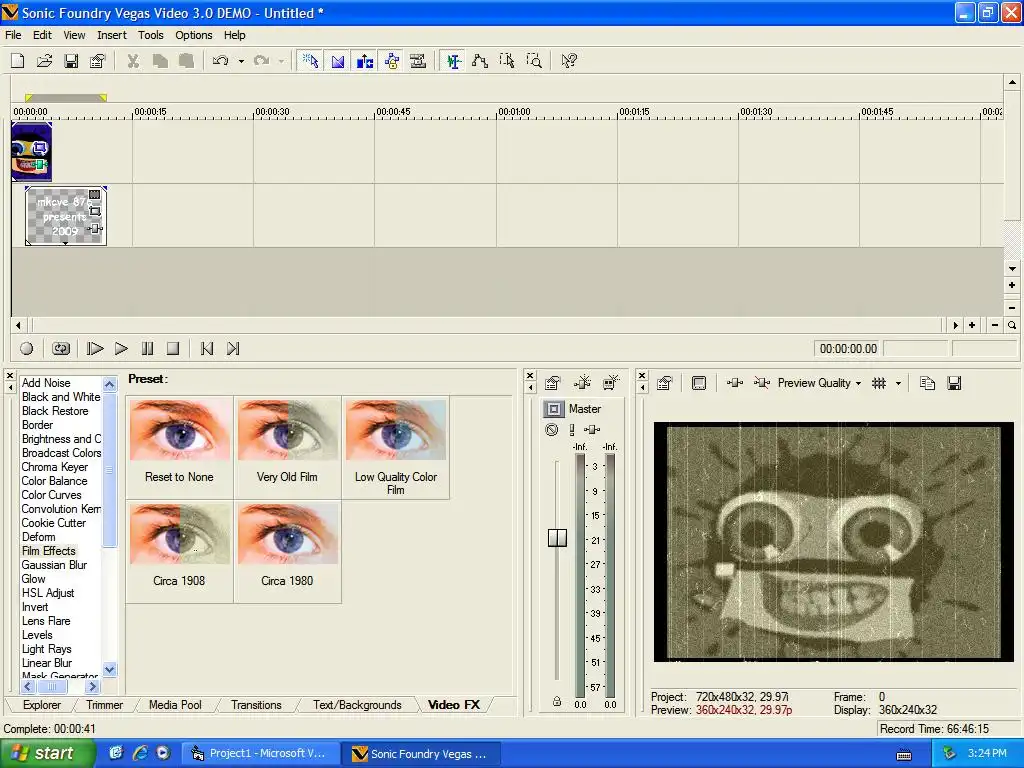Toggle Lock Envelopes to Events button

(x=391, y=61)
